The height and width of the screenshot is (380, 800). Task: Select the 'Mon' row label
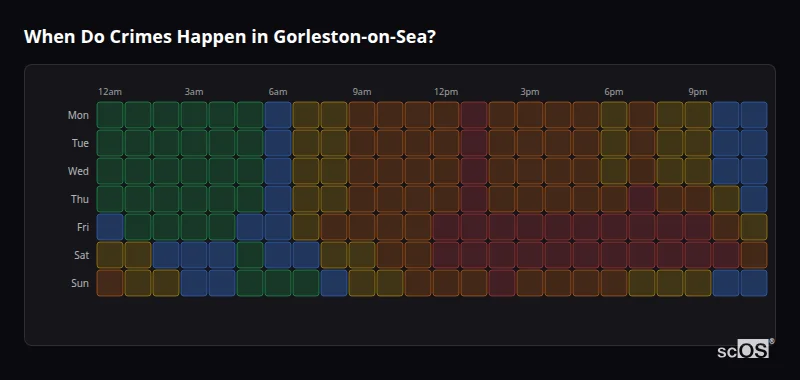tap(78, 115)
